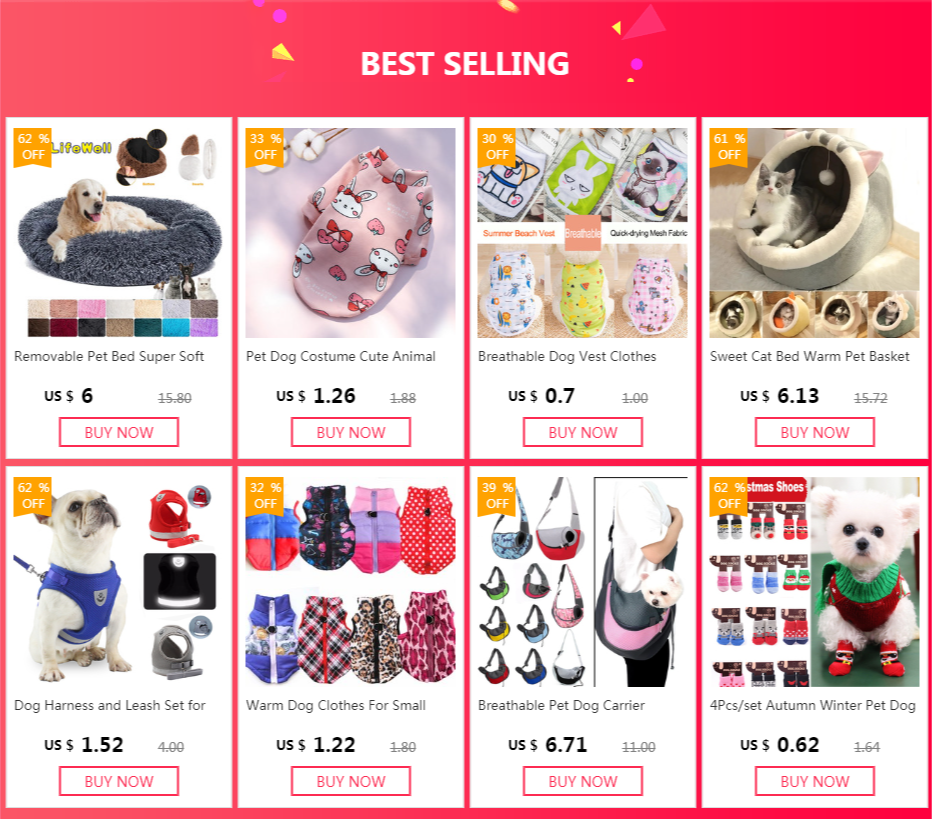Click the US $ 0.62 price

779,745
